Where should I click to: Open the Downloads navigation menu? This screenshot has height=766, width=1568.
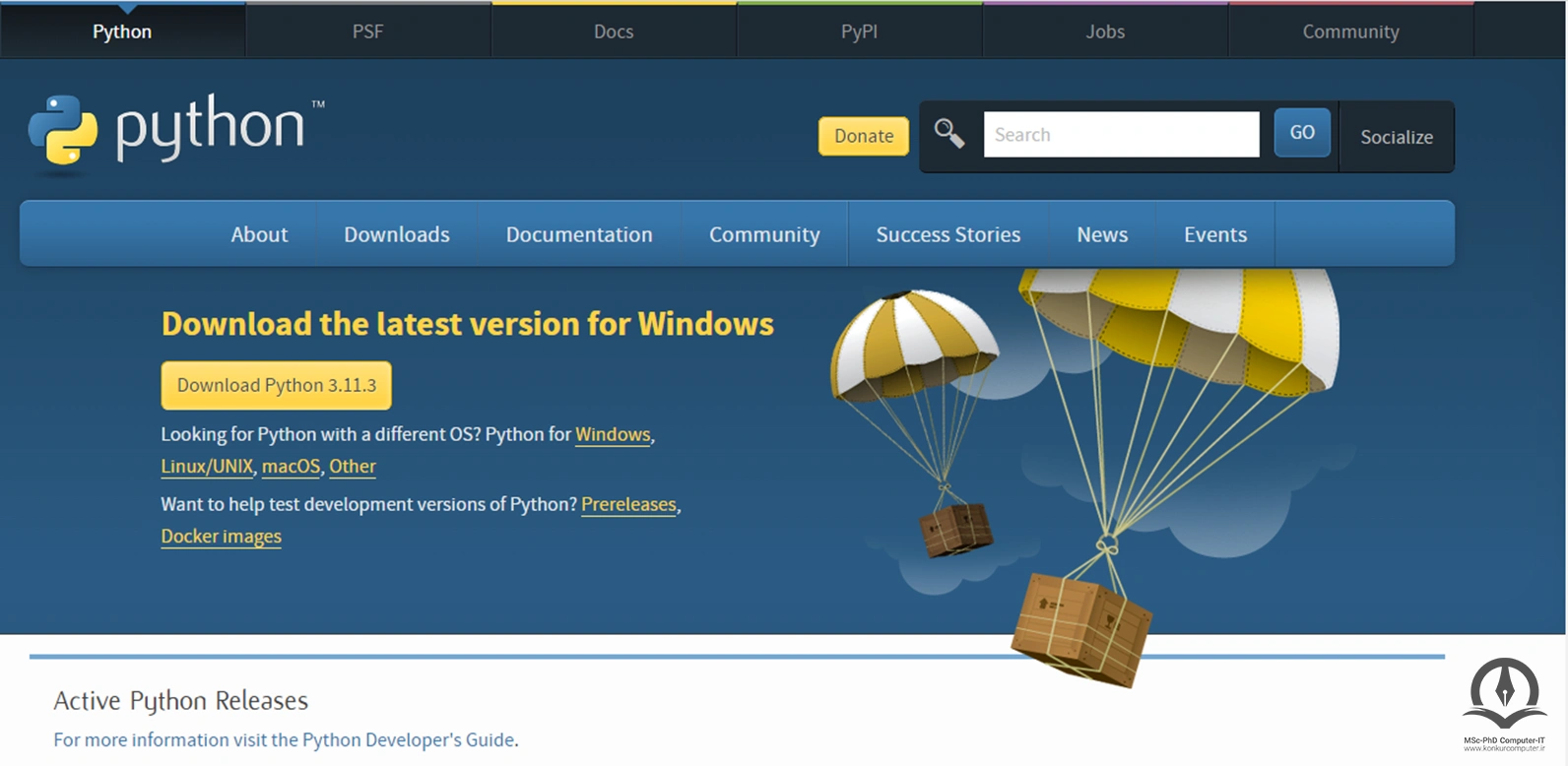(397, 234)
